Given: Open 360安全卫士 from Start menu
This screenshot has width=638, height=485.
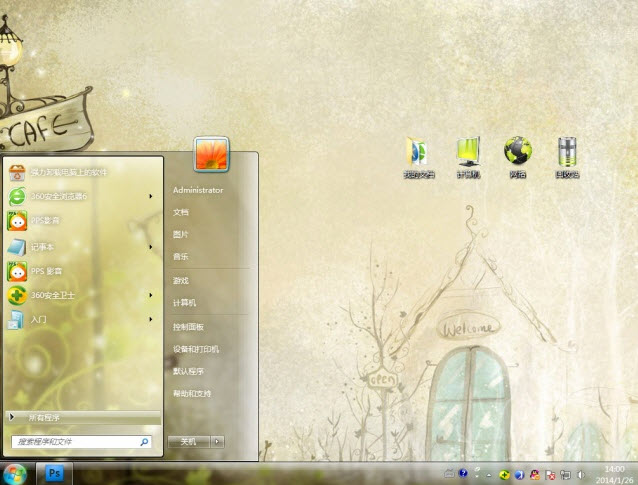Looking at the screenshot, I should click(81, 295).
